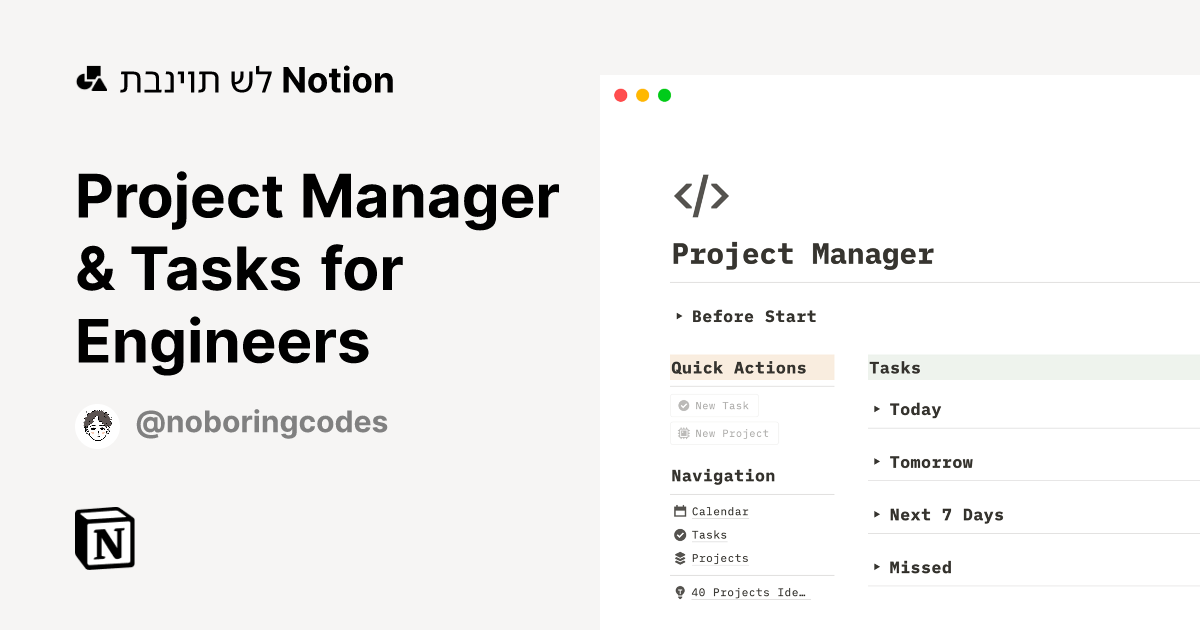The width and height of the screenshot is (1200, 630).
Task: Open the Calendar navigation link
Action: point(720,511)
